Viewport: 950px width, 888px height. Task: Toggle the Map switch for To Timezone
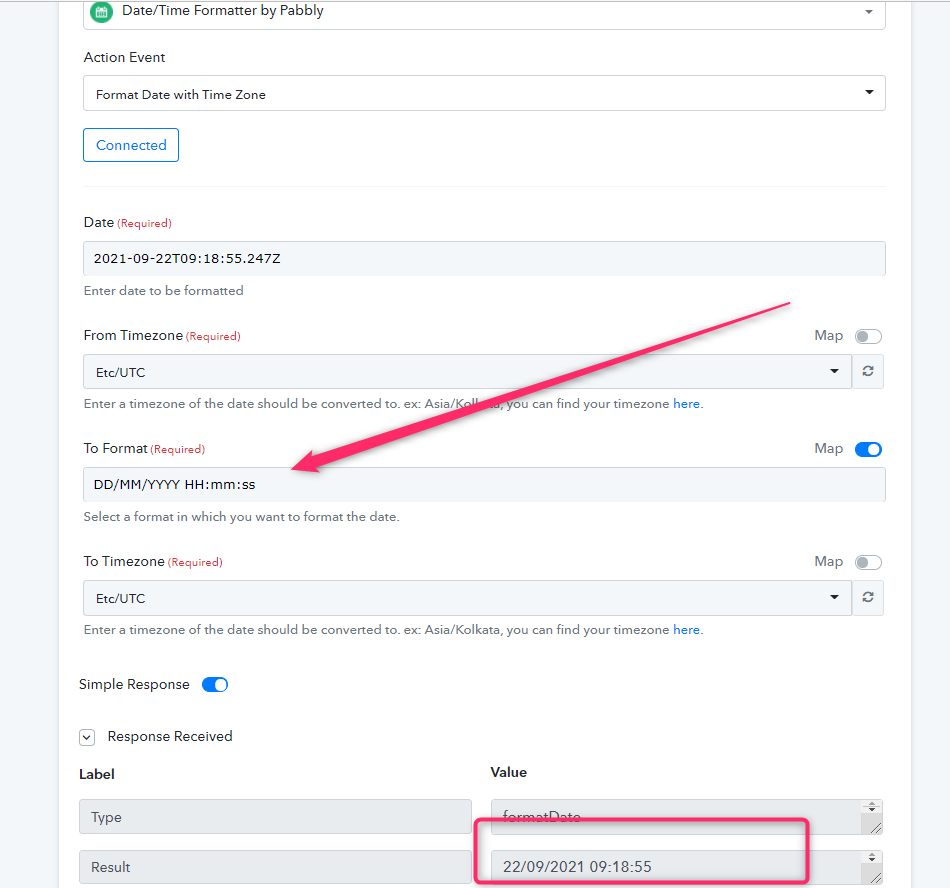coord(868,562)
